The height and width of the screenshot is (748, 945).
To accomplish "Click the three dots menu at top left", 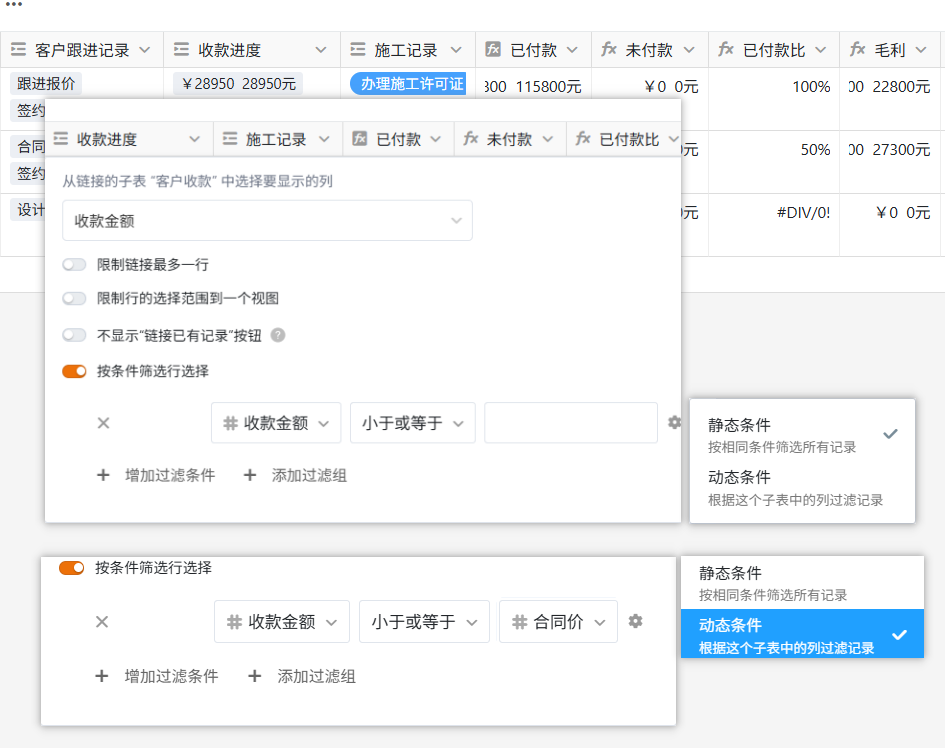I will 13,6.
